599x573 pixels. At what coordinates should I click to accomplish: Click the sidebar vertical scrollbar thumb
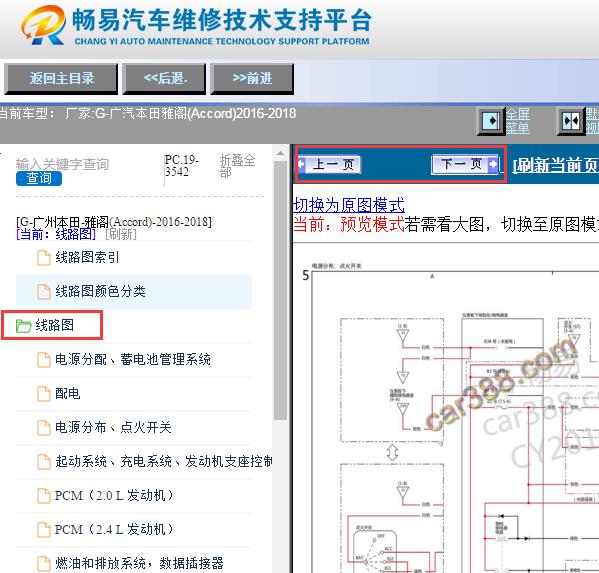[280, 290]
